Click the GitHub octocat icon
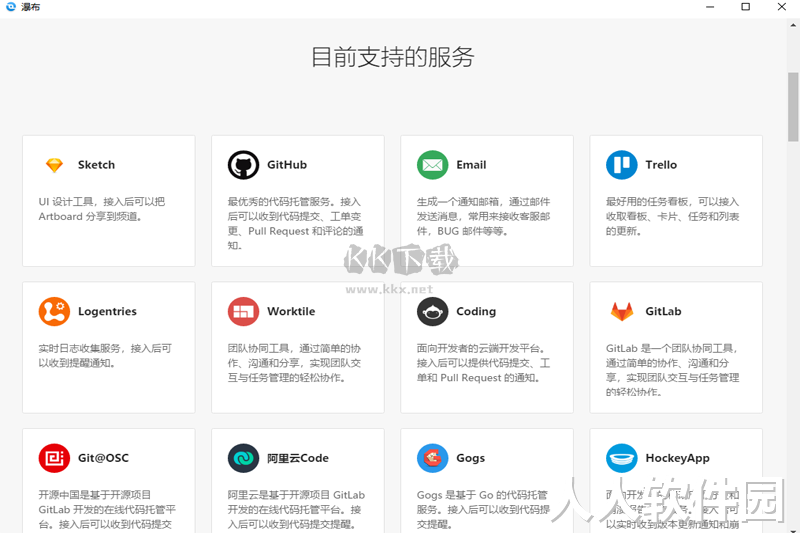Screen dimensions: 800x533 (x=243, y=165)
